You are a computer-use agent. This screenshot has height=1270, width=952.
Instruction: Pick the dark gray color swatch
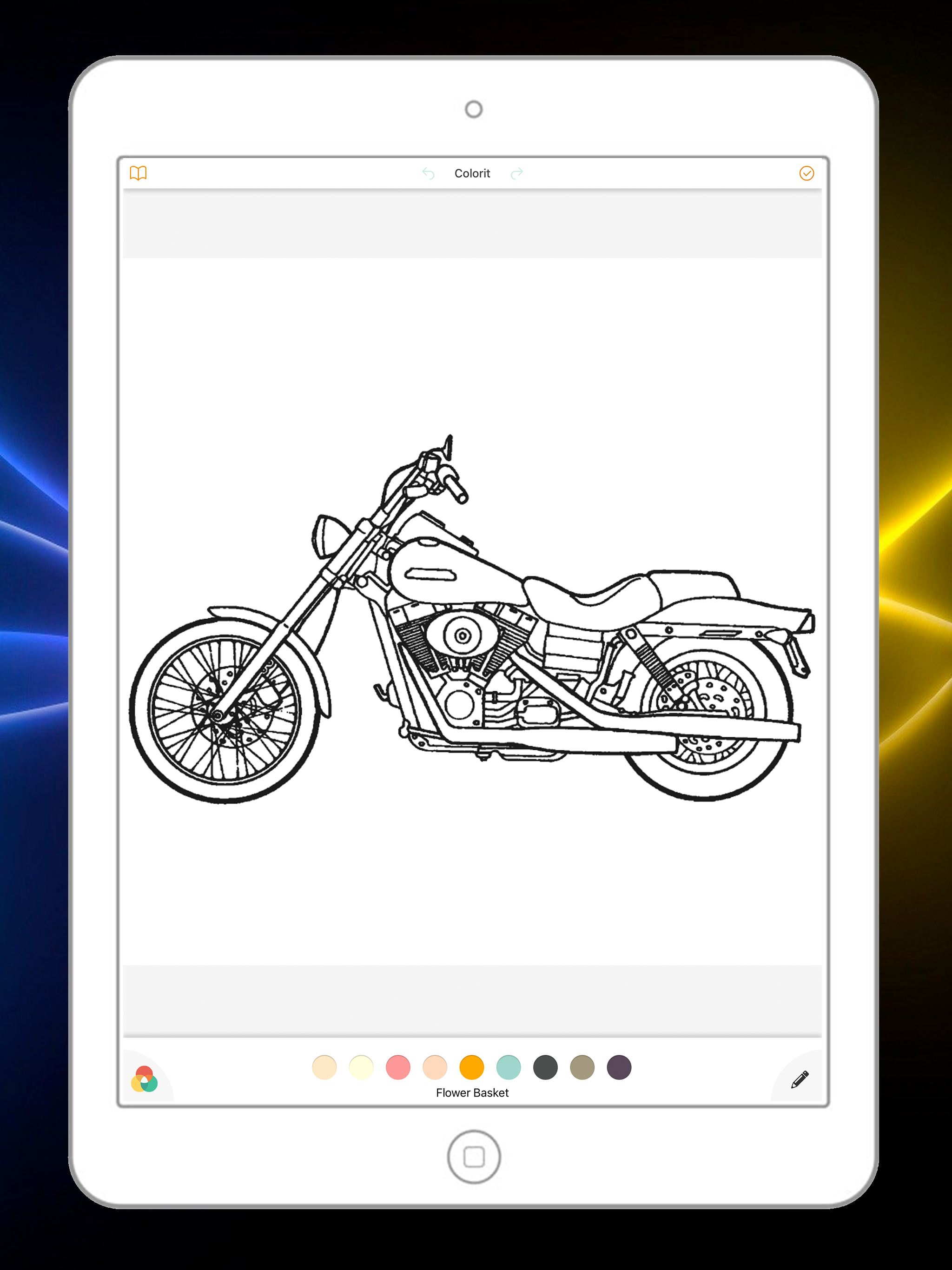(545, 1067)
